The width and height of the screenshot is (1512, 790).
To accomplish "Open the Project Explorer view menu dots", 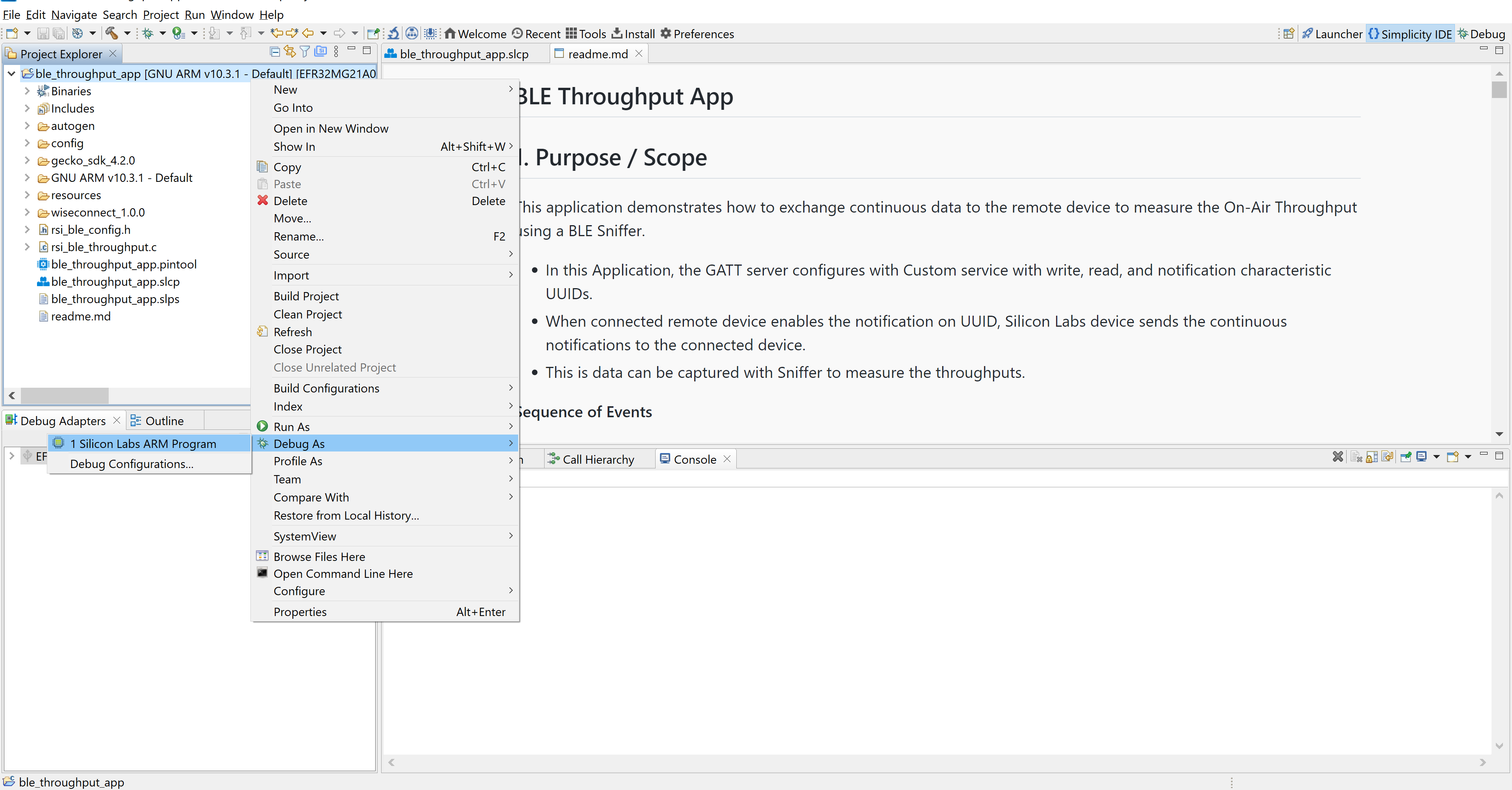I will [x=336, y=52].
